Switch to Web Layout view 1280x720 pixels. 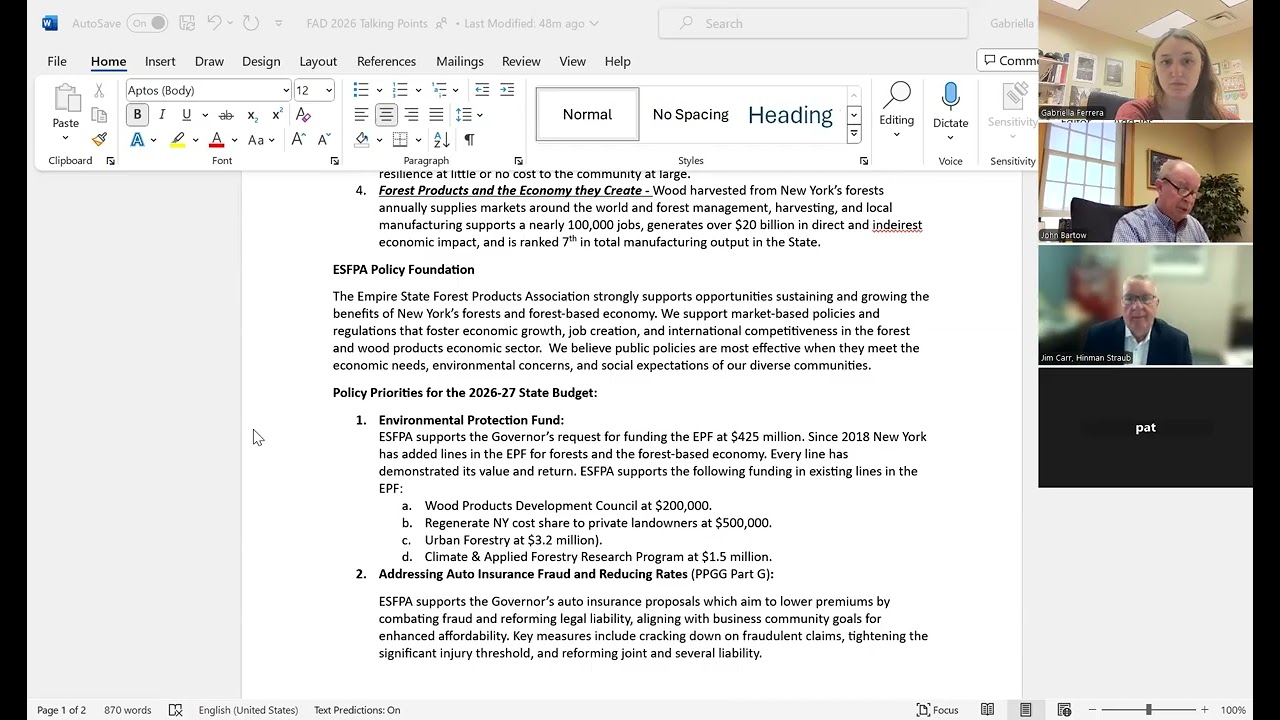pyautogui.click(x=1064, y=710)
